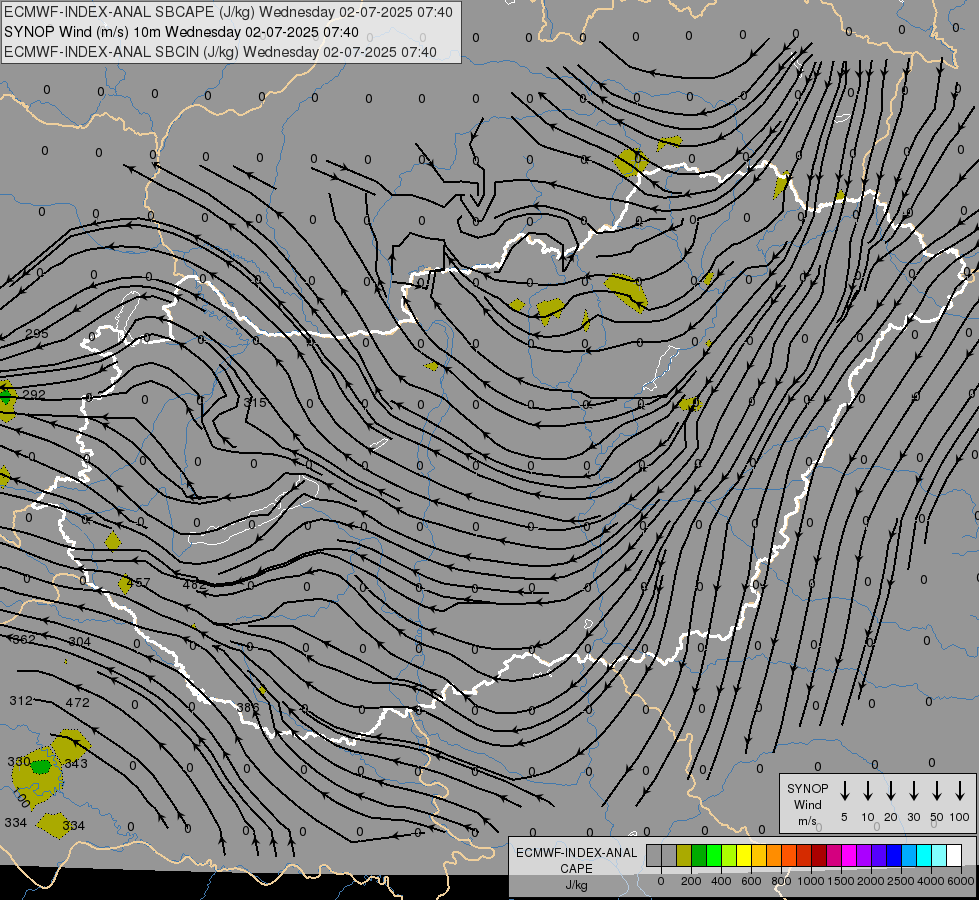Click the '4000' tick label on CAPE scale

tap(930, 881)
